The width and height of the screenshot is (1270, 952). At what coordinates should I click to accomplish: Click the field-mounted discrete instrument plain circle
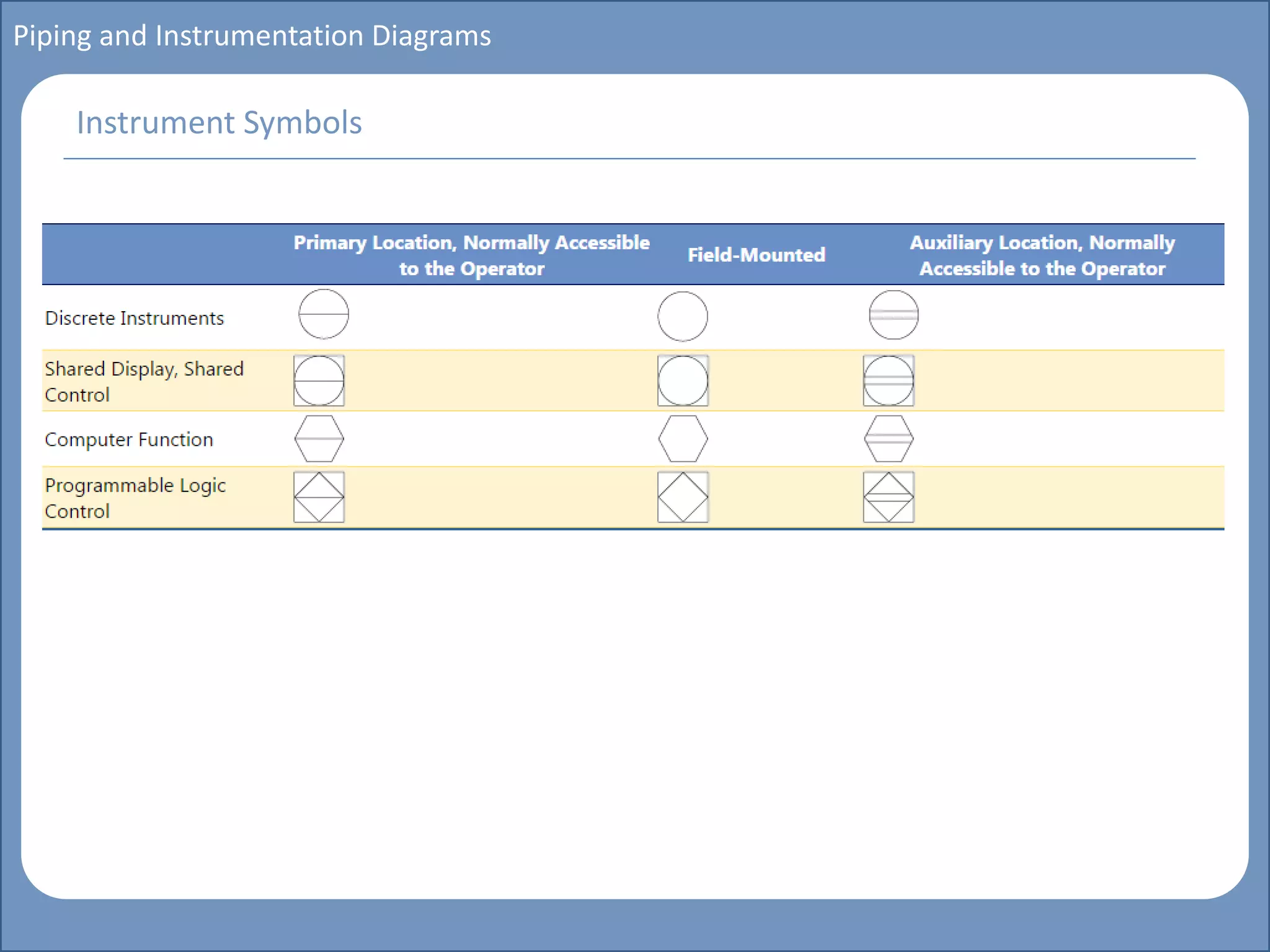pos(682,317)
